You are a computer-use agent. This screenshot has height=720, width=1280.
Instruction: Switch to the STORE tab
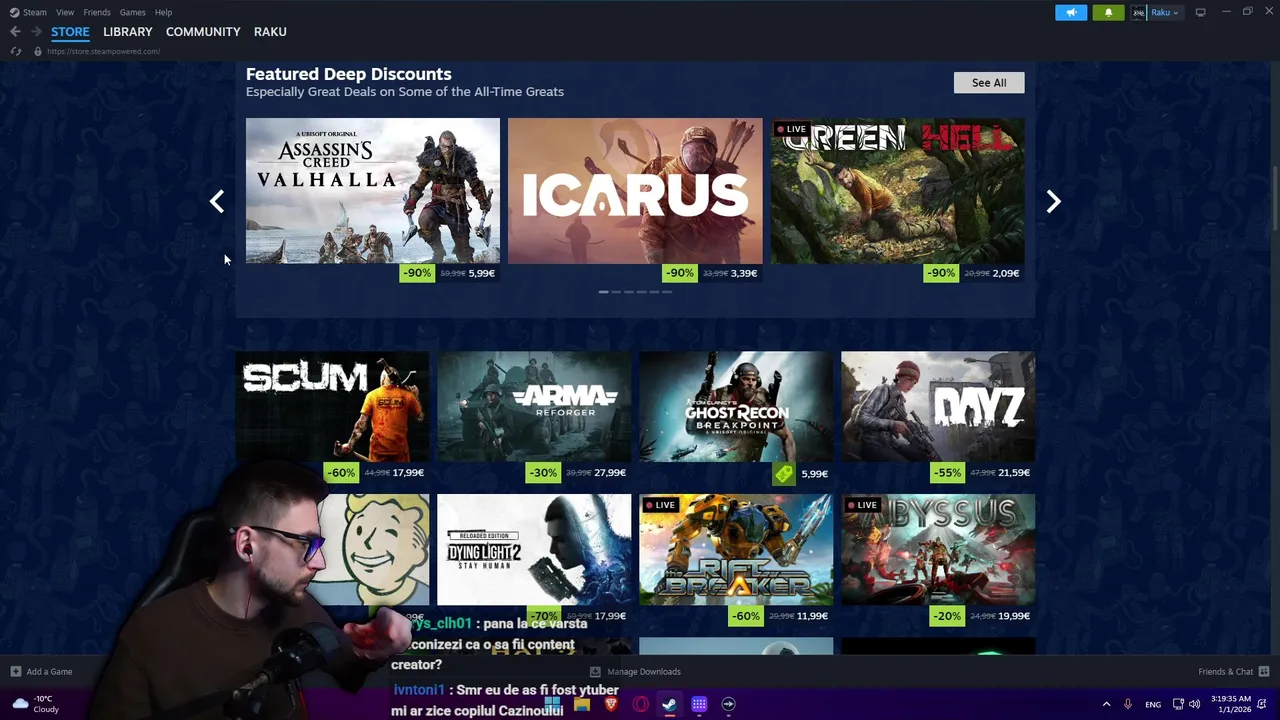coord(70,32)
